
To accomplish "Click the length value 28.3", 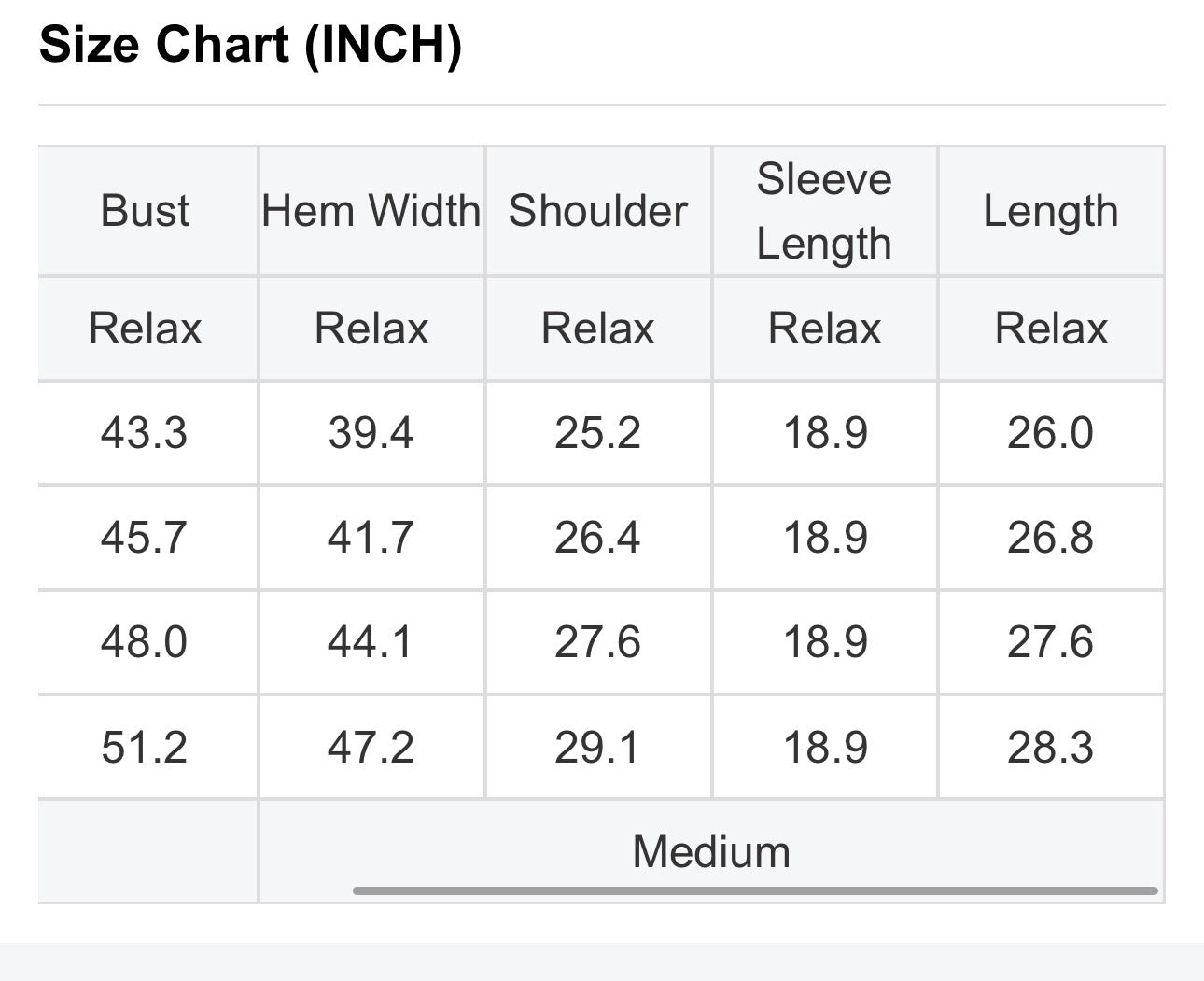I will click(x=1051, y=748).
